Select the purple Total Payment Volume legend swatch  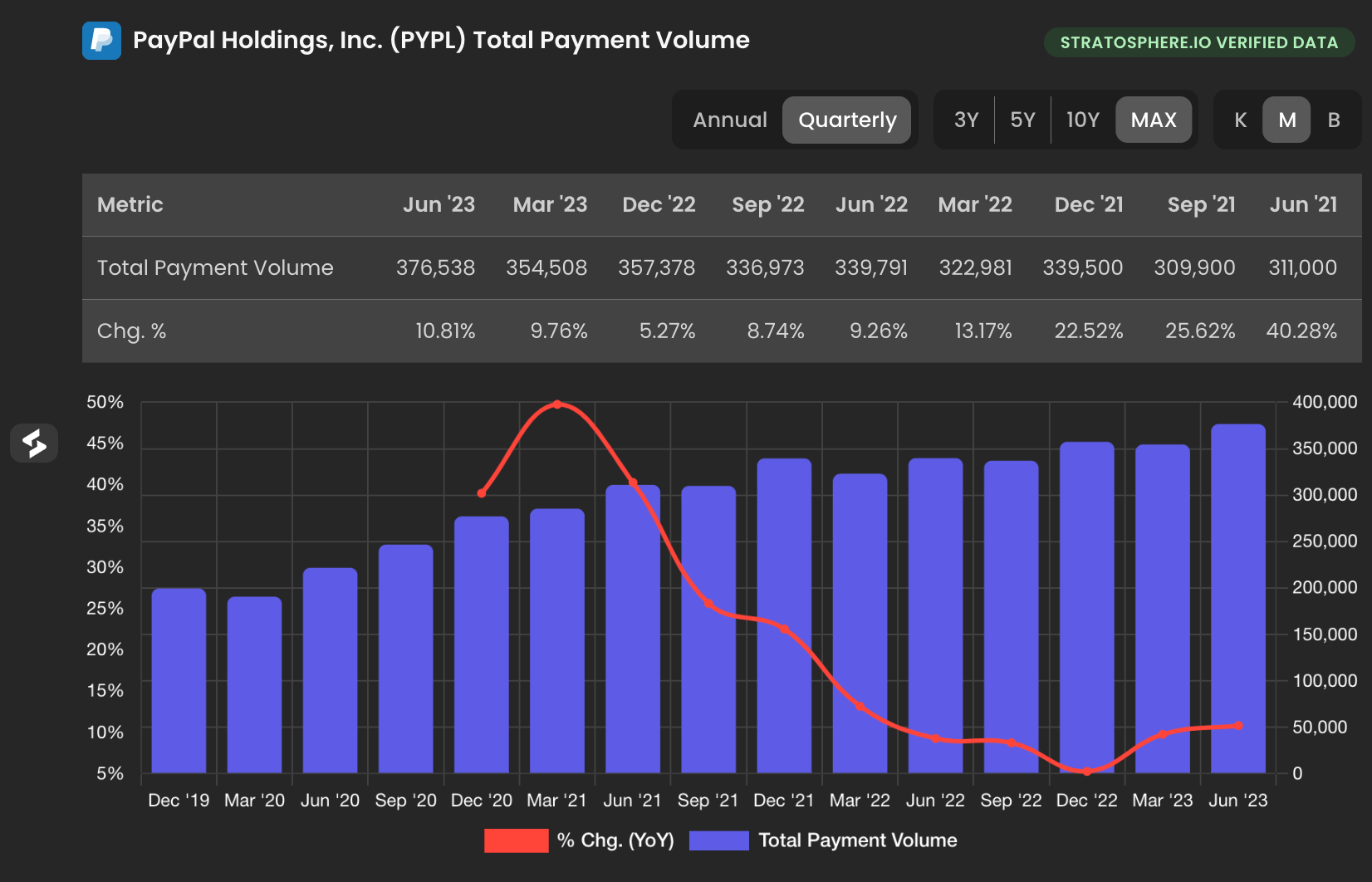click(x=719, y=840)
